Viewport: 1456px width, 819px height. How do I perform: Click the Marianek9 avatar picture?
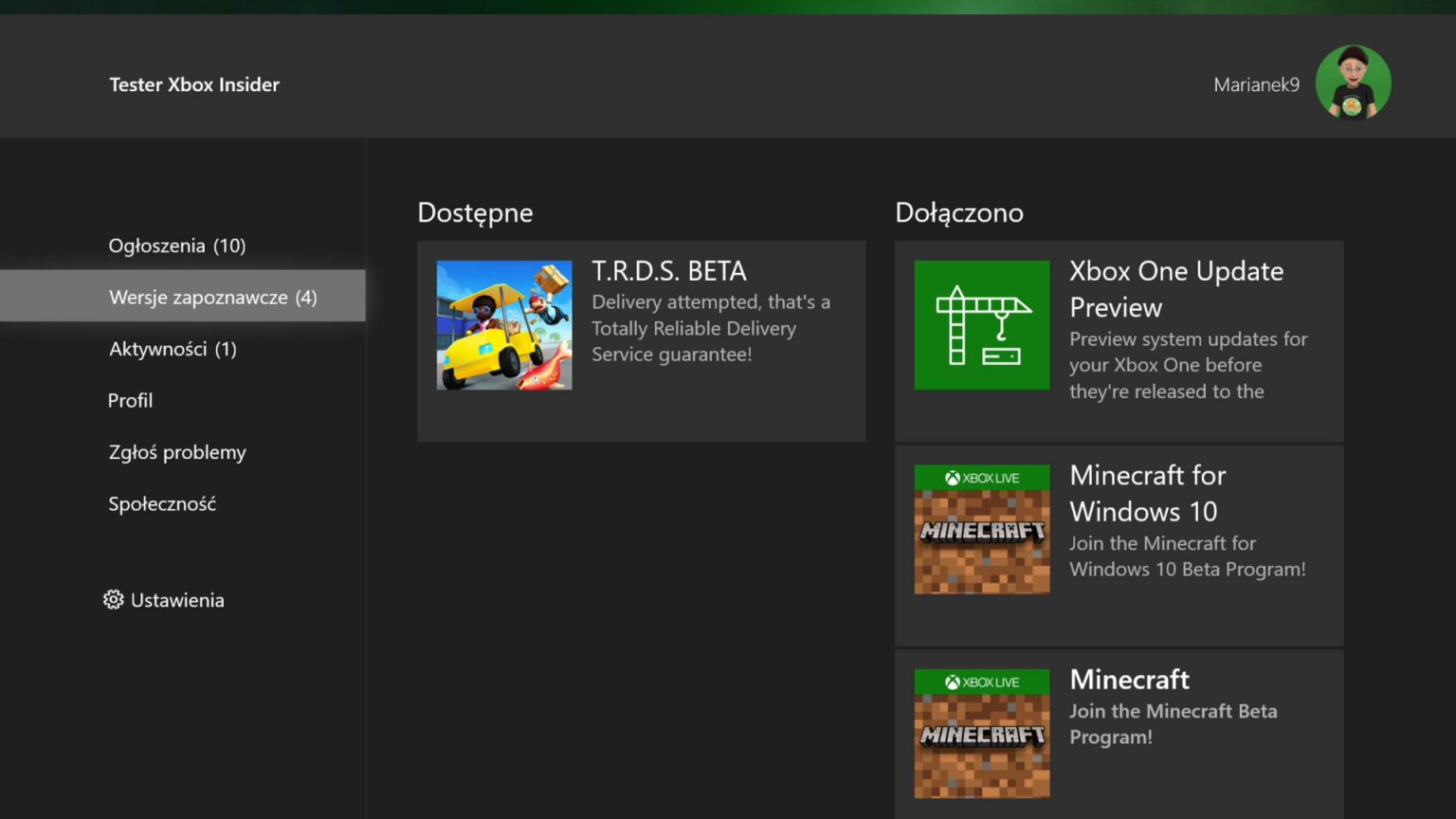pyautogui.click(x=1353, y=83)
